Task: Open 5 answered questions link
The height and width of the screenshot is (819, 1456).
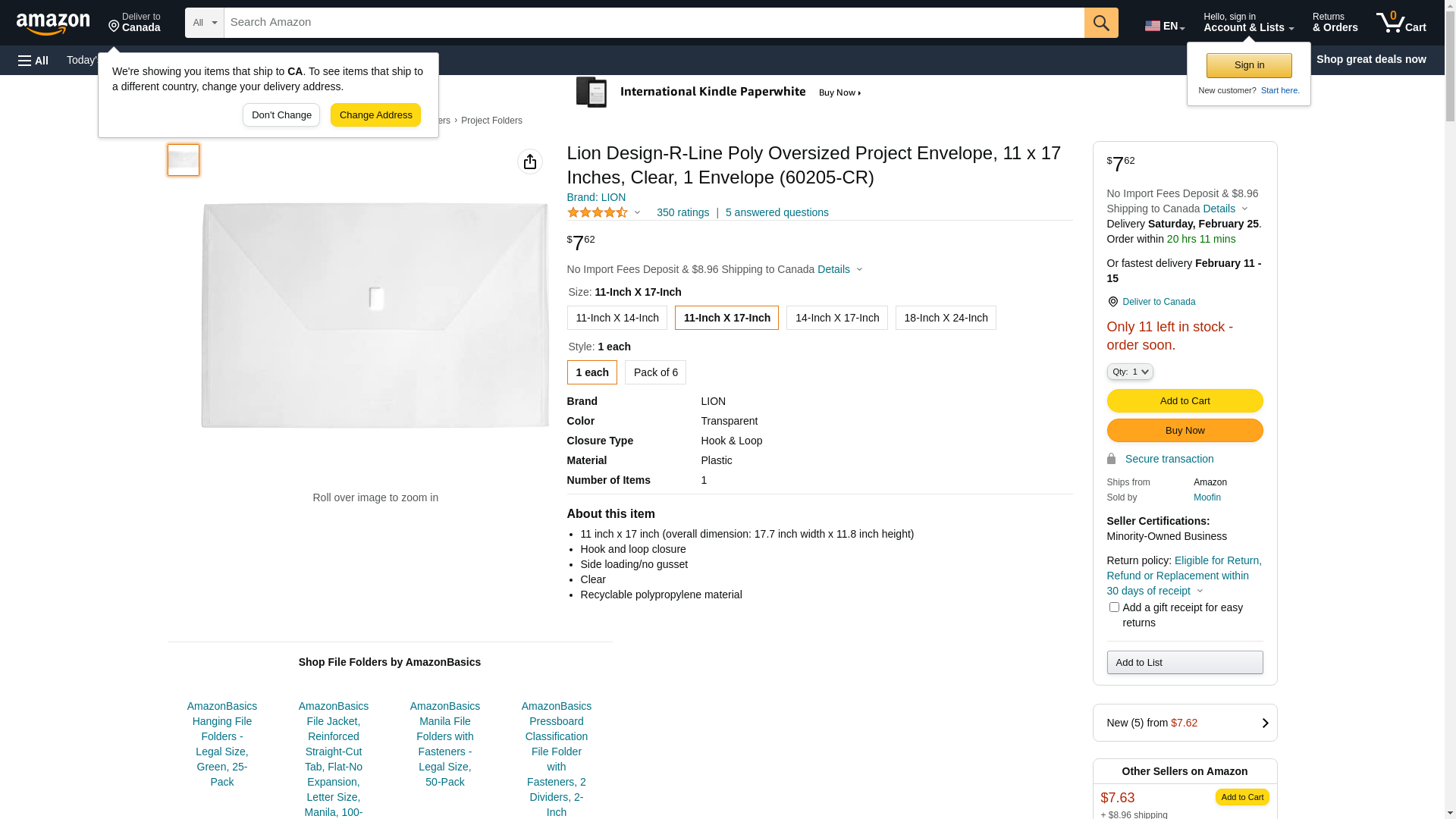Action: [777, 212]
